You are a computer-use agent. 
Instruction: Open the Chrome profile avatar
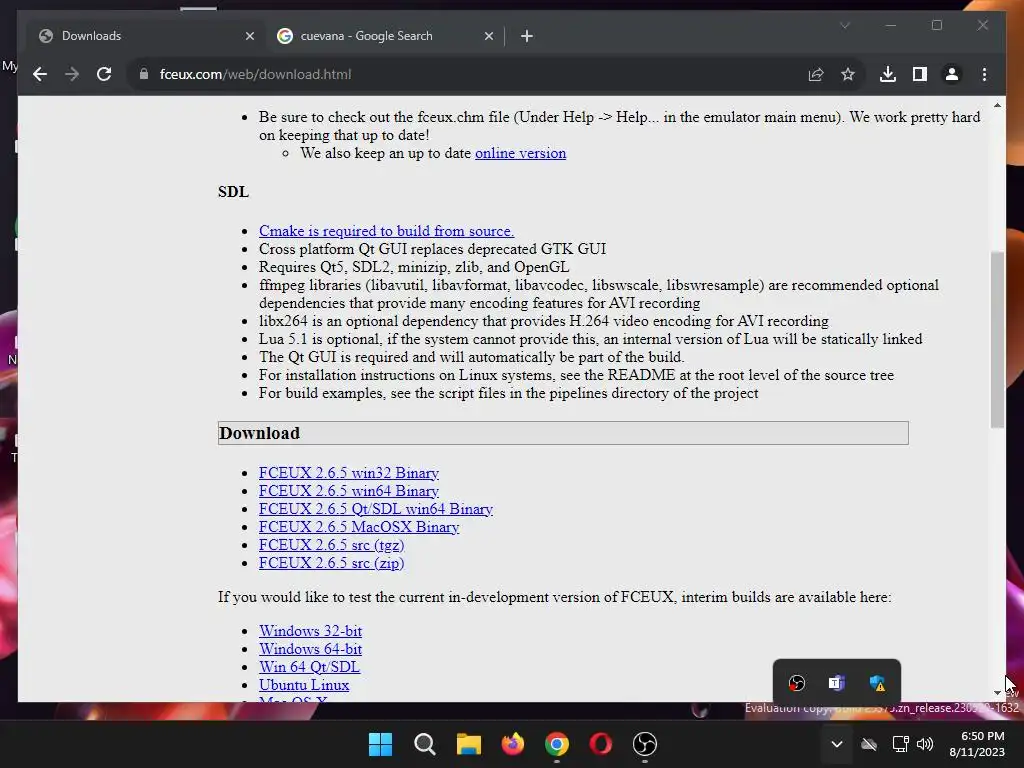pos(952,74)
